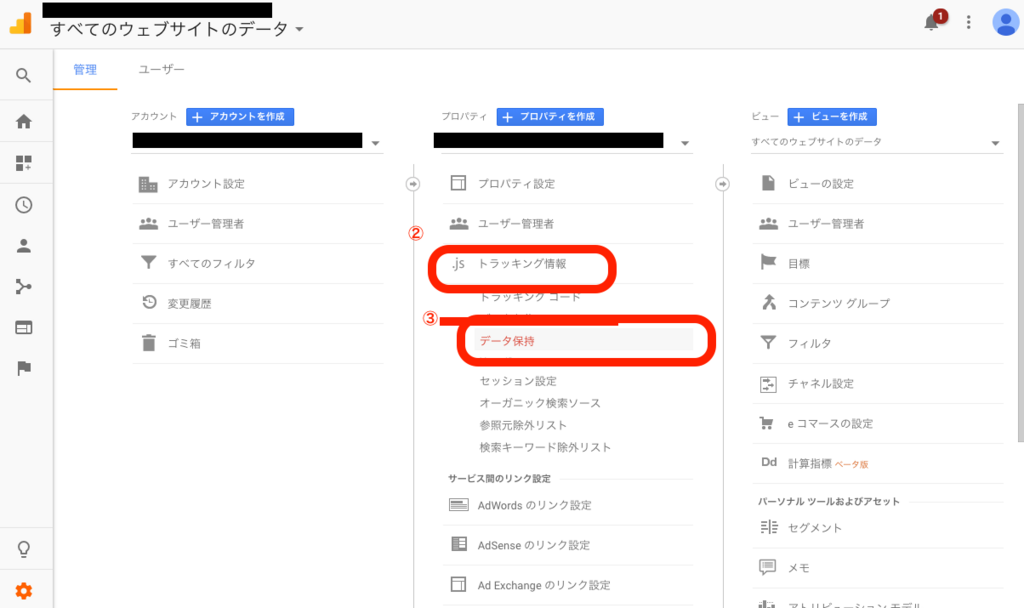
Task: Open Conversions flag icon in sidebar
Action: 24,368
